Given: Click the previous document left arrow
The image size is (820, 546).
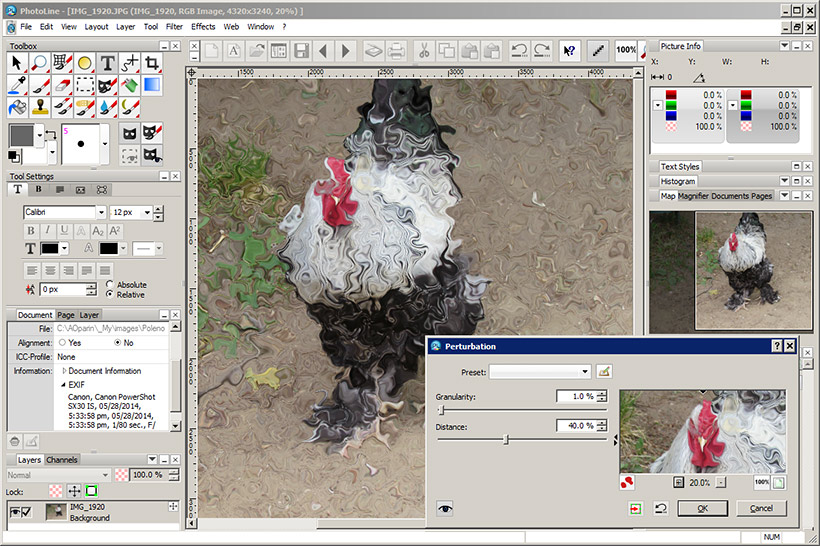Looking at the screenshot, I should pyautogui.click(x=323, y=51).
